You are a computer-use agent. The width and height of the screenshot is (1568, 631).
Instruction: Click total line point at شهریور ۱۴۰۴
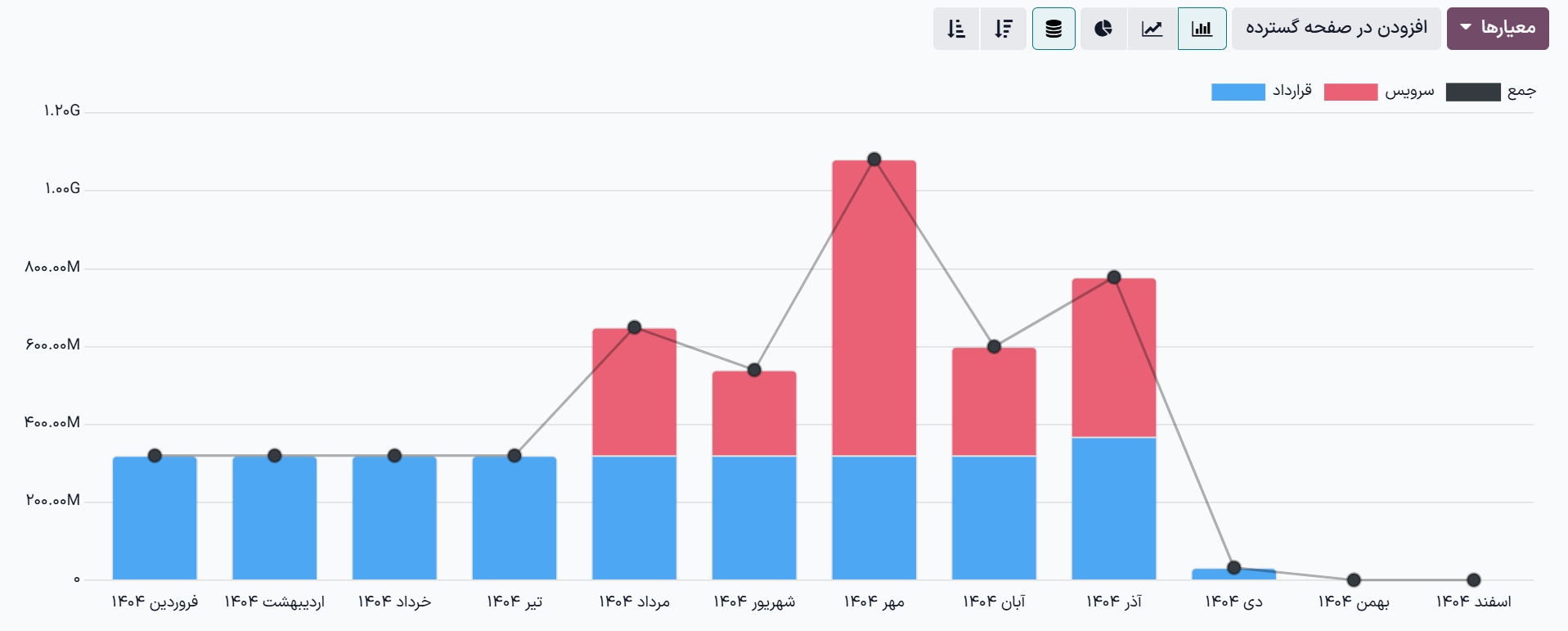[754, 370]
